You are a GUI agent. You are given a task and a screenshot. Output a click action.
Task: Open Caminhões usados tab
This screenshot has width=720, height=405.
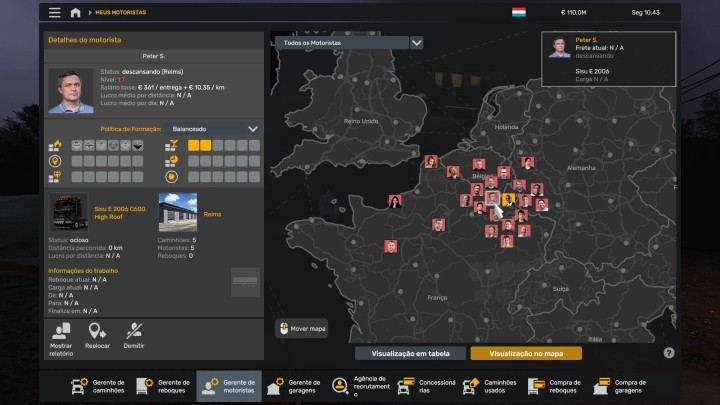pyautogui.click(x=490, y=386)
